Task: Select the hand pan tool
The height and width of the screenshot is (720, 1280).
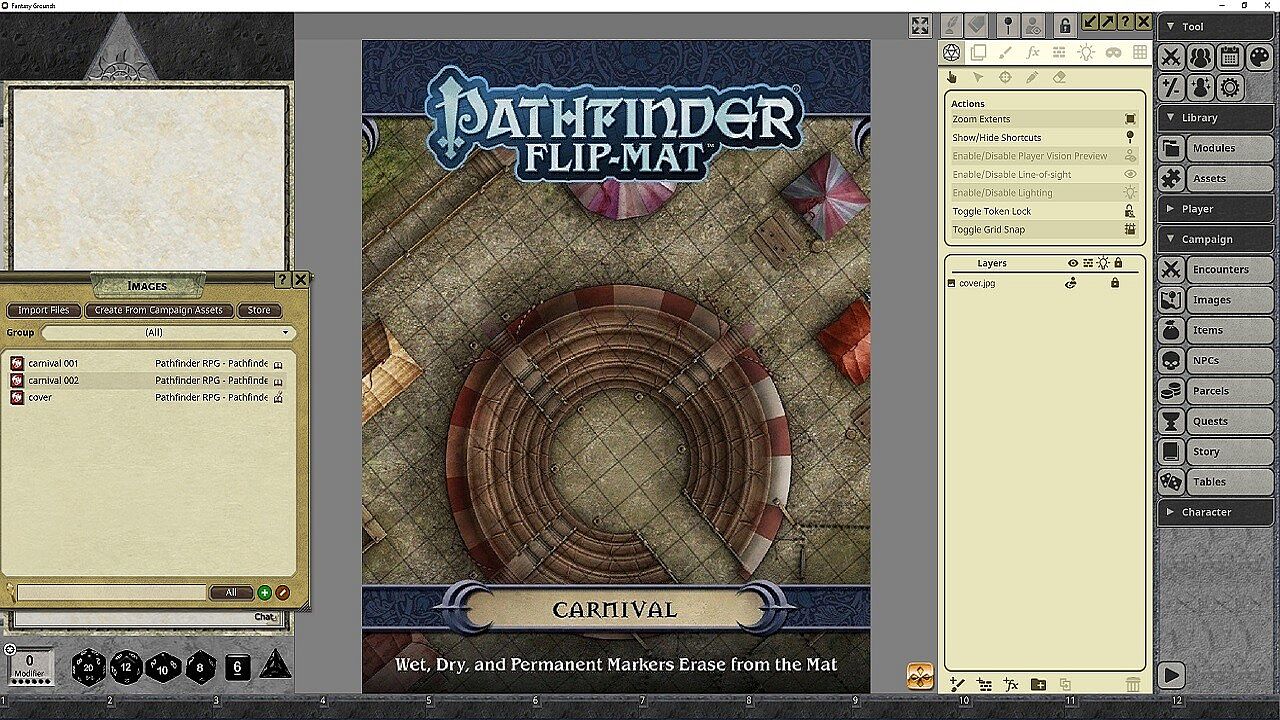Action: 952,77
